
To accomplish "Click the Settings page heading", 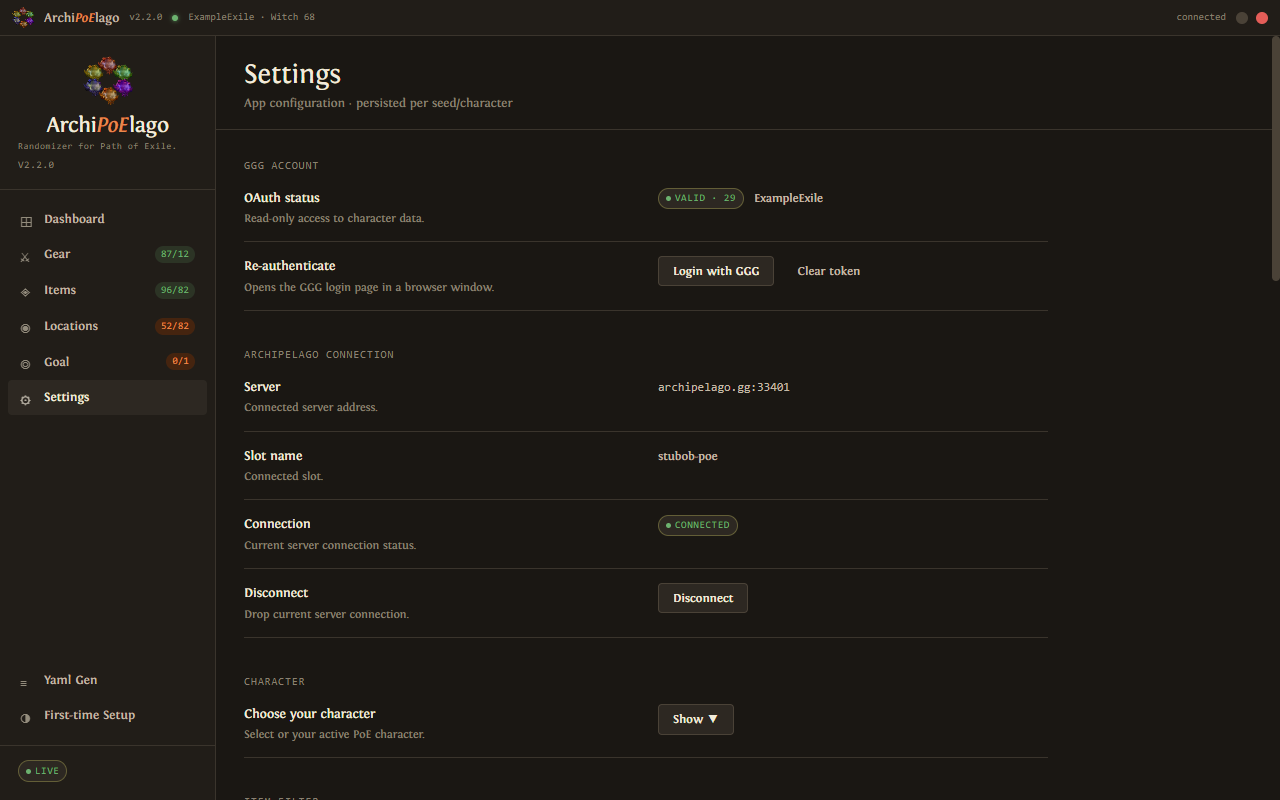I will [x=292, y=74].
